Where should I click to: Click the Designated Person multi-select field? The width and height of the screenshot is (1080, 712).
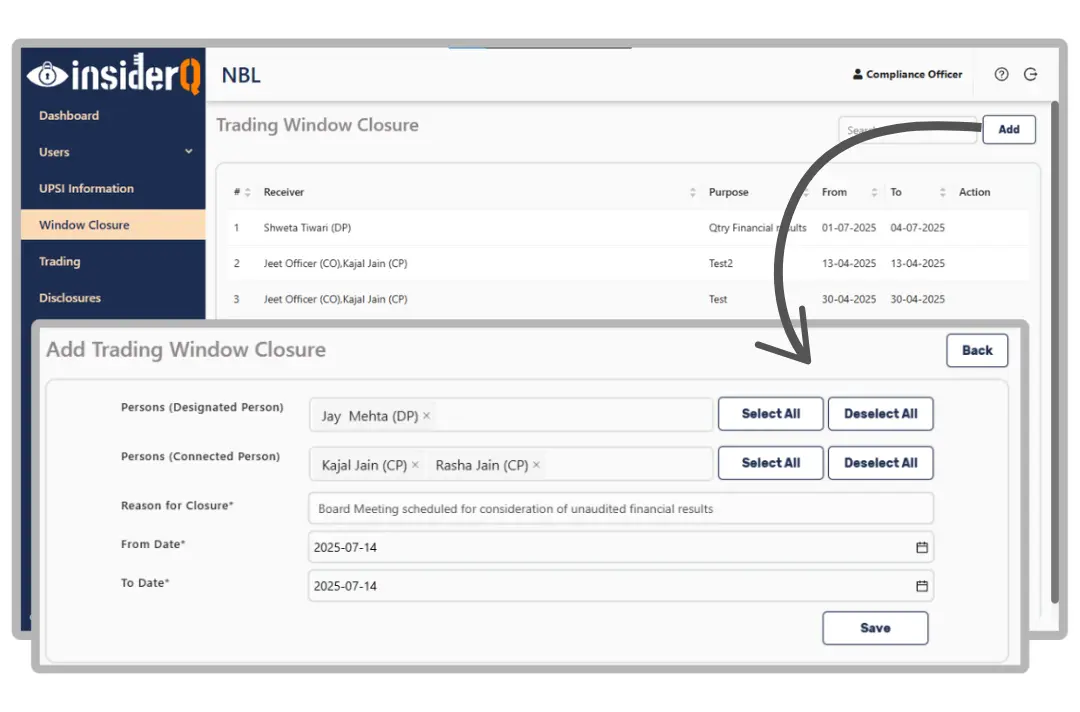[510, 415]
